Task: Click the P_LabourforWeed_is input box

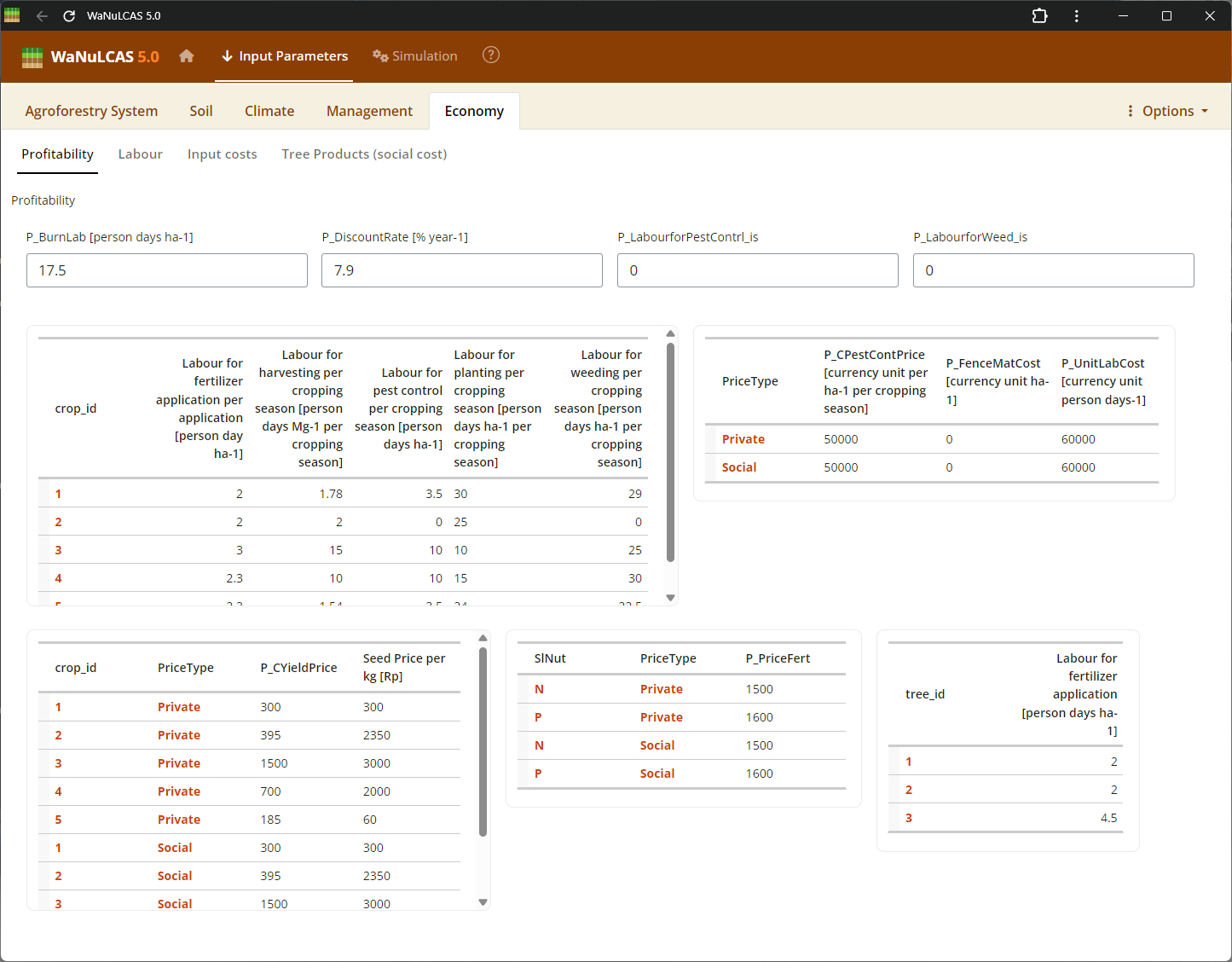Action: 1053,270
